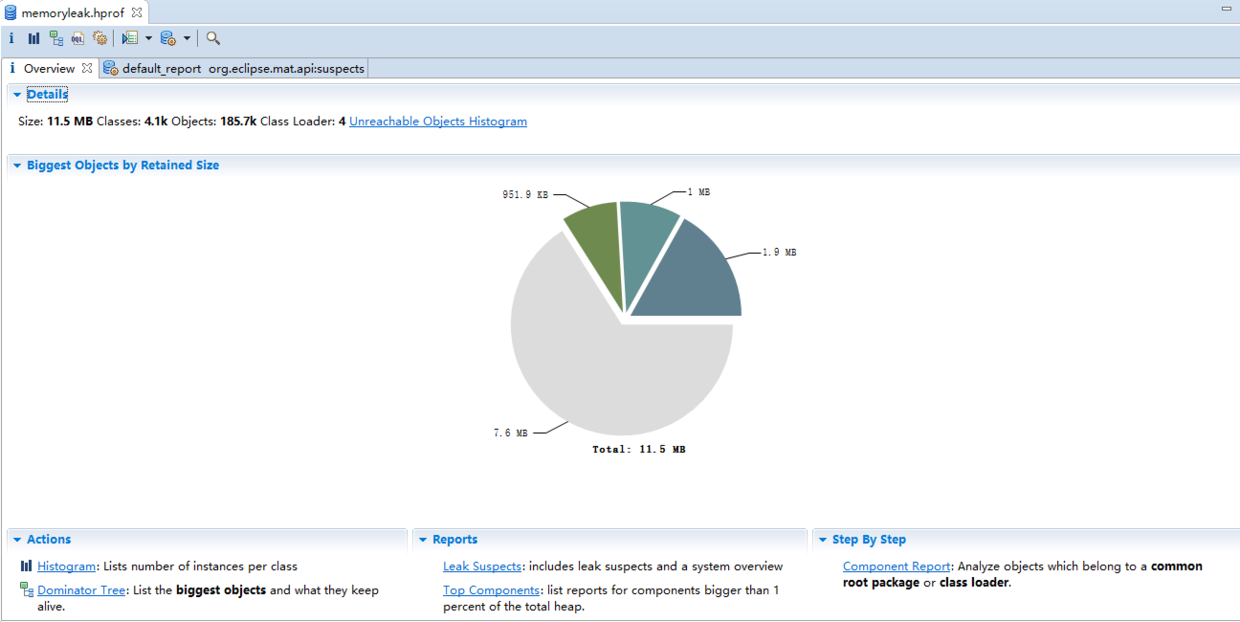Click the Run Expert System Test icon

(x=130, y=38)
